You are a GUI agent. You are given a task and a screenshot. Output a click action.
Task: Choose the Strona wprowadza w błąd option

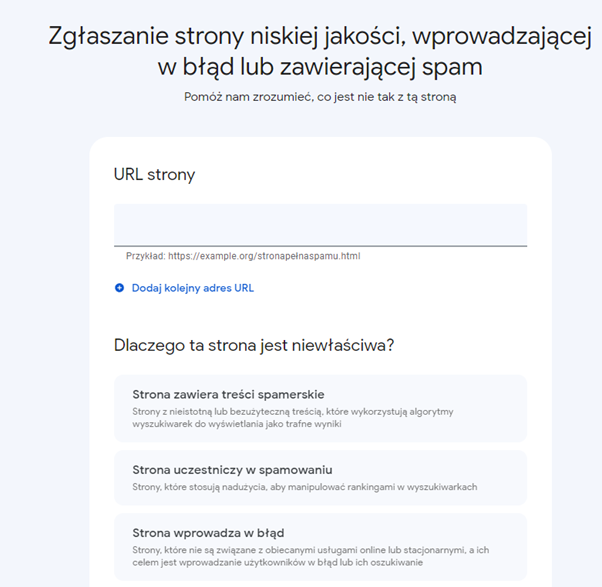(320, 546)
